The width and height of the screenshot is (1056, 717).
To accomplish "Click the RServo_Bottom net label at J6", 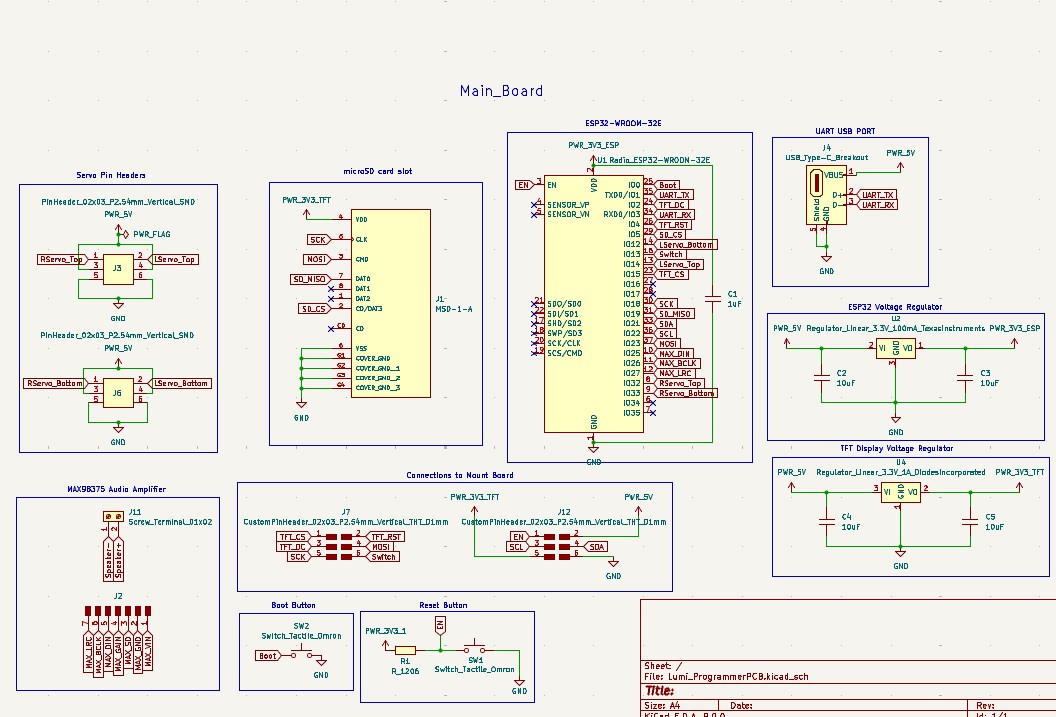I will point(54,384).
